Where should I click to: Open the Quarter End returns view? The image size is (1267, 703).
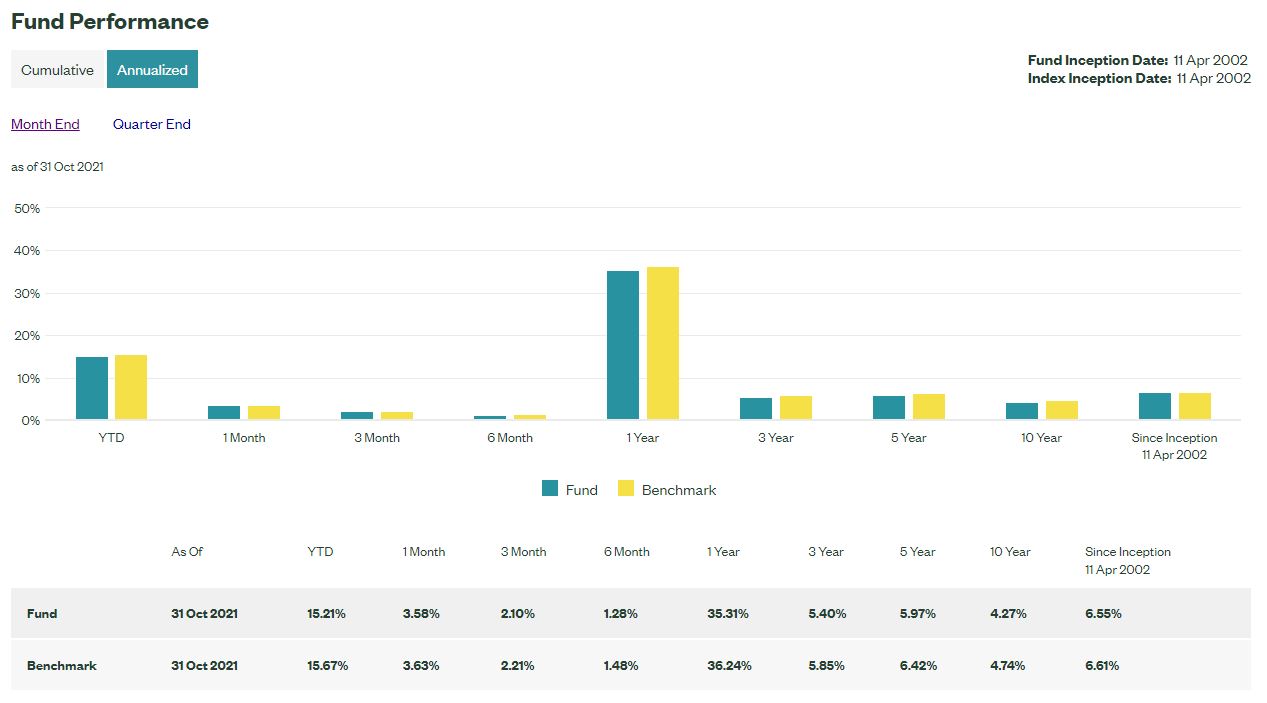pos(151,123)
